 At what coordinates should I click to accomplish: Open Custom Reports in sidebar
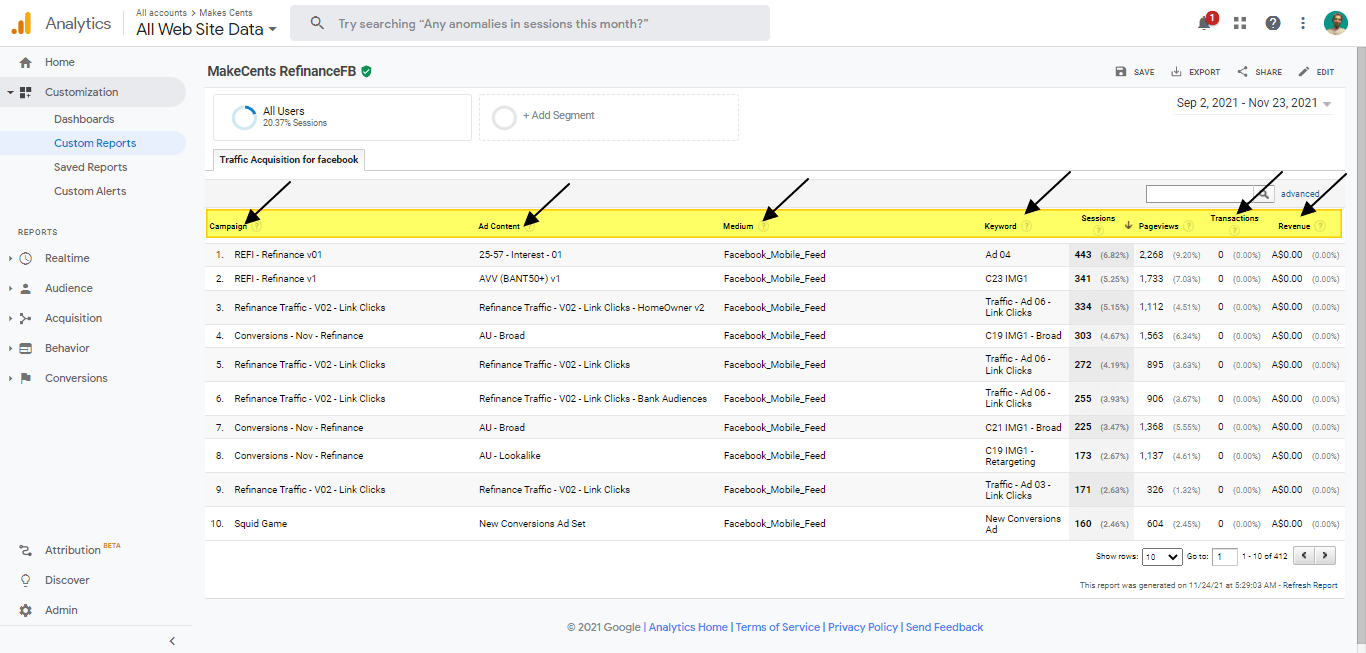[x=95, y=143]
